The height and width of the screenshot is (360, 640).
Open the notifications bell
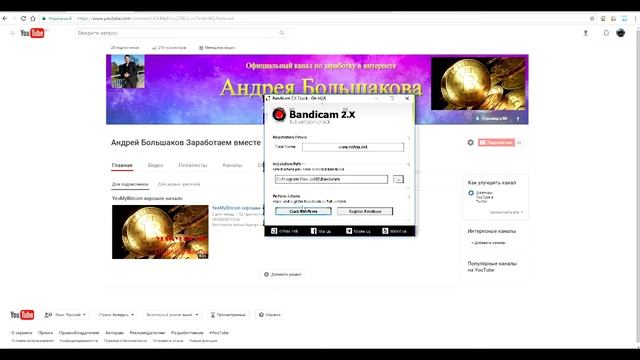pos(606,33)
